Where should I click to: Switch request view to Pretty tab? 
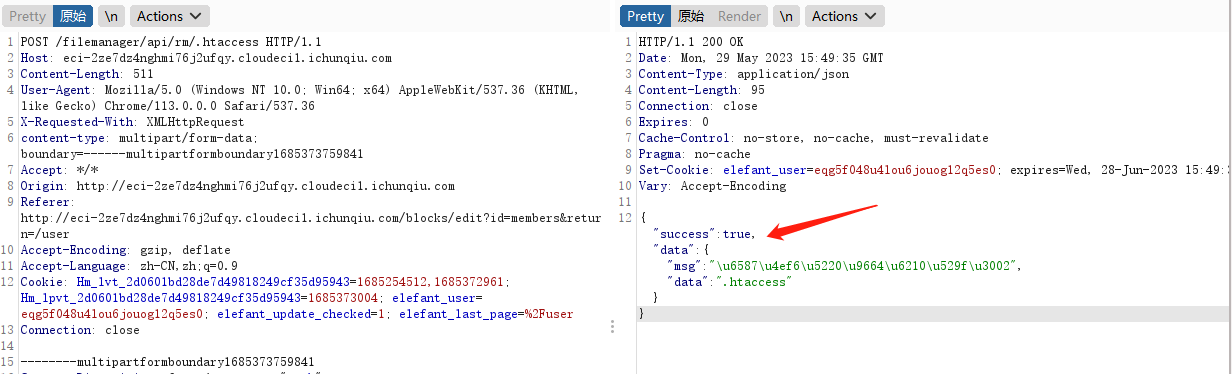(28, 16)
